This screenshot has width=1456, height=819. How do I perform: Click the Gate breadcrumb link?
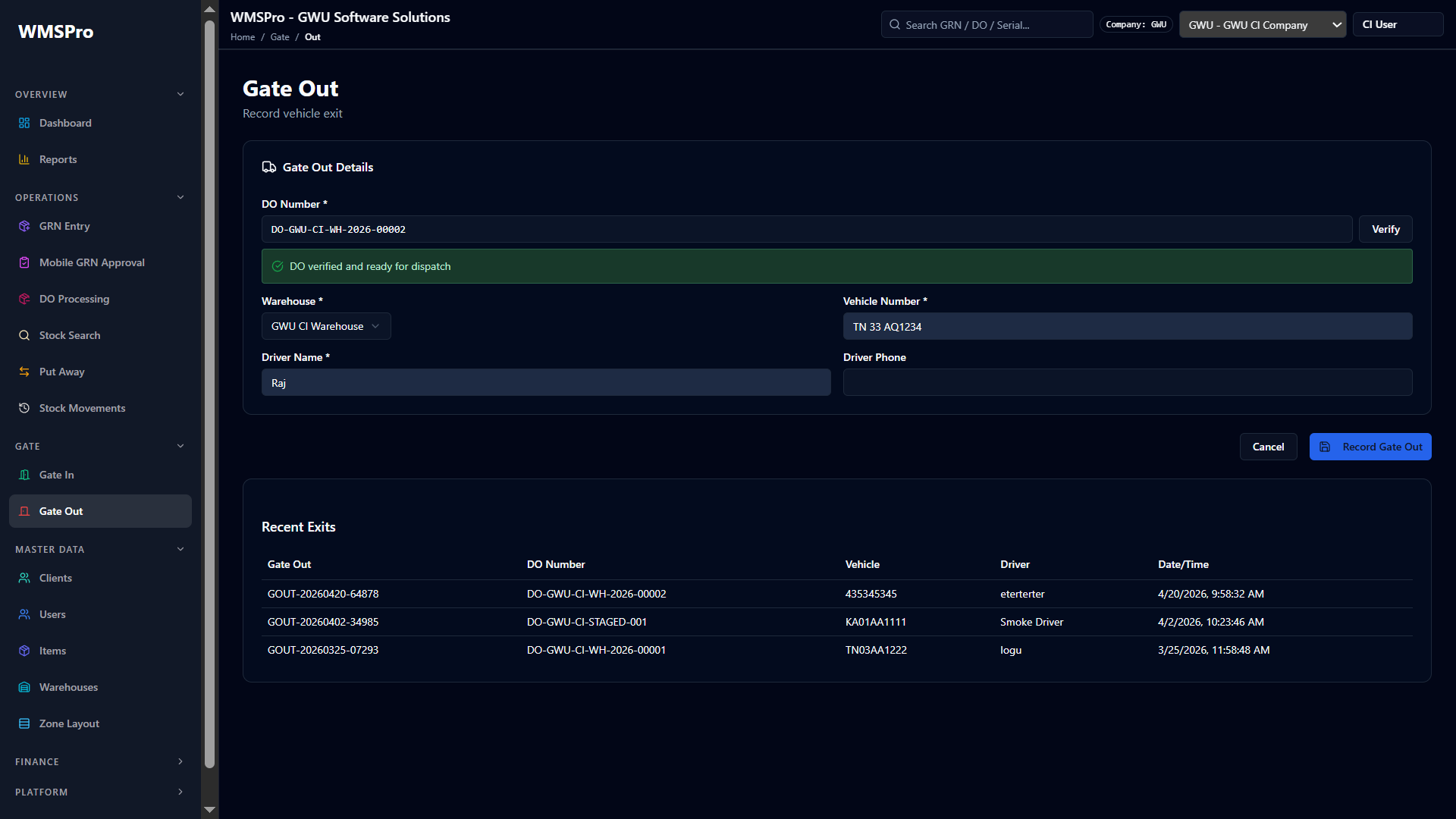pyautogui.click(x=280, y=37)
